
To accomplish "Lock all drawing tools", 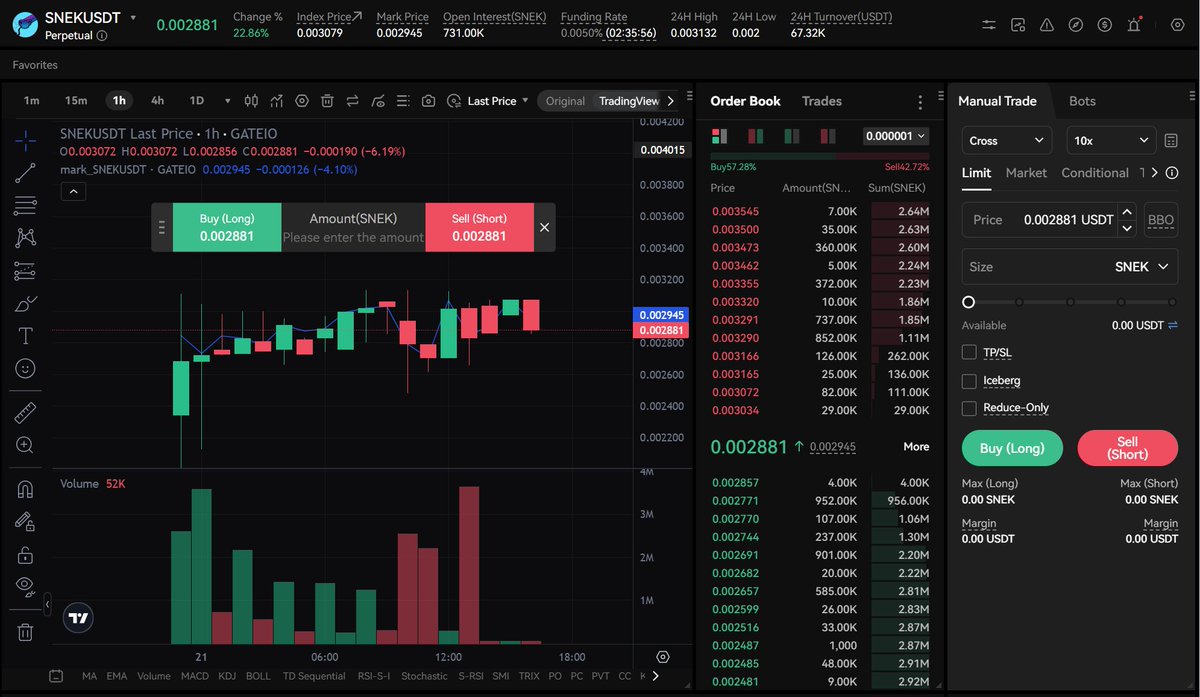I will click(25, 553).
